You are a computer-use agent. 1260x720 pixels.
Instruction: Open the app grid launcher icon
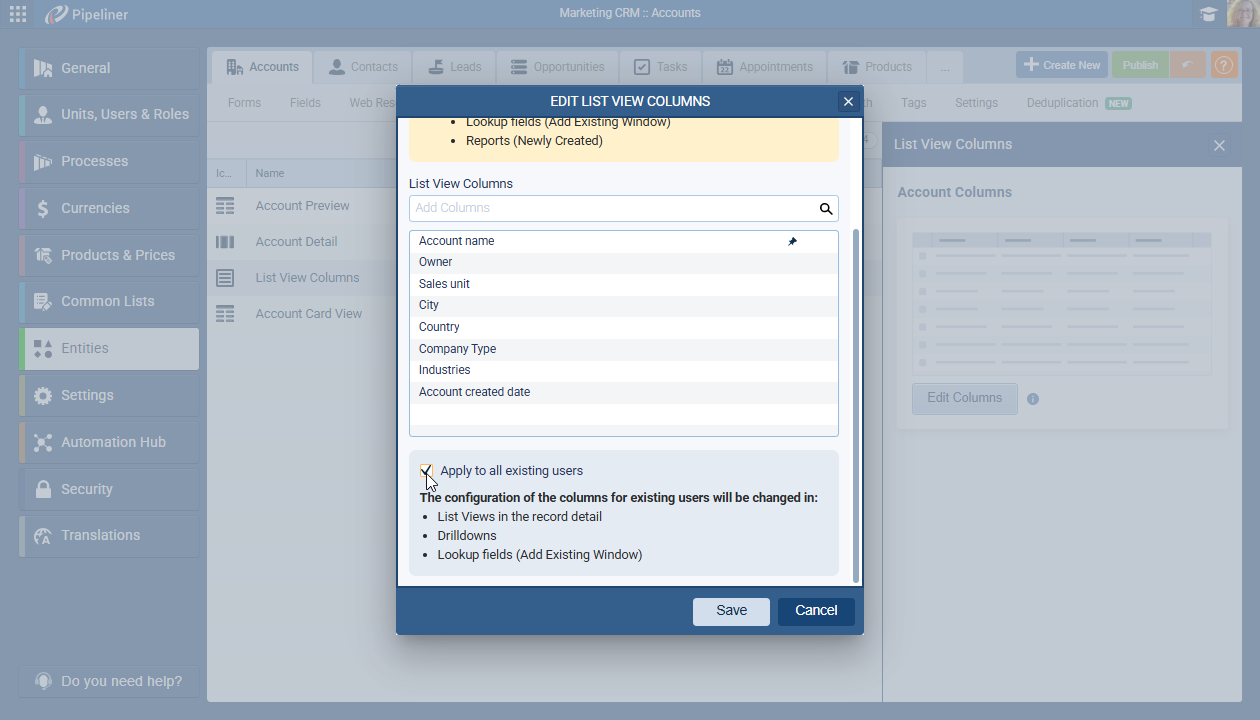(18, 14)
